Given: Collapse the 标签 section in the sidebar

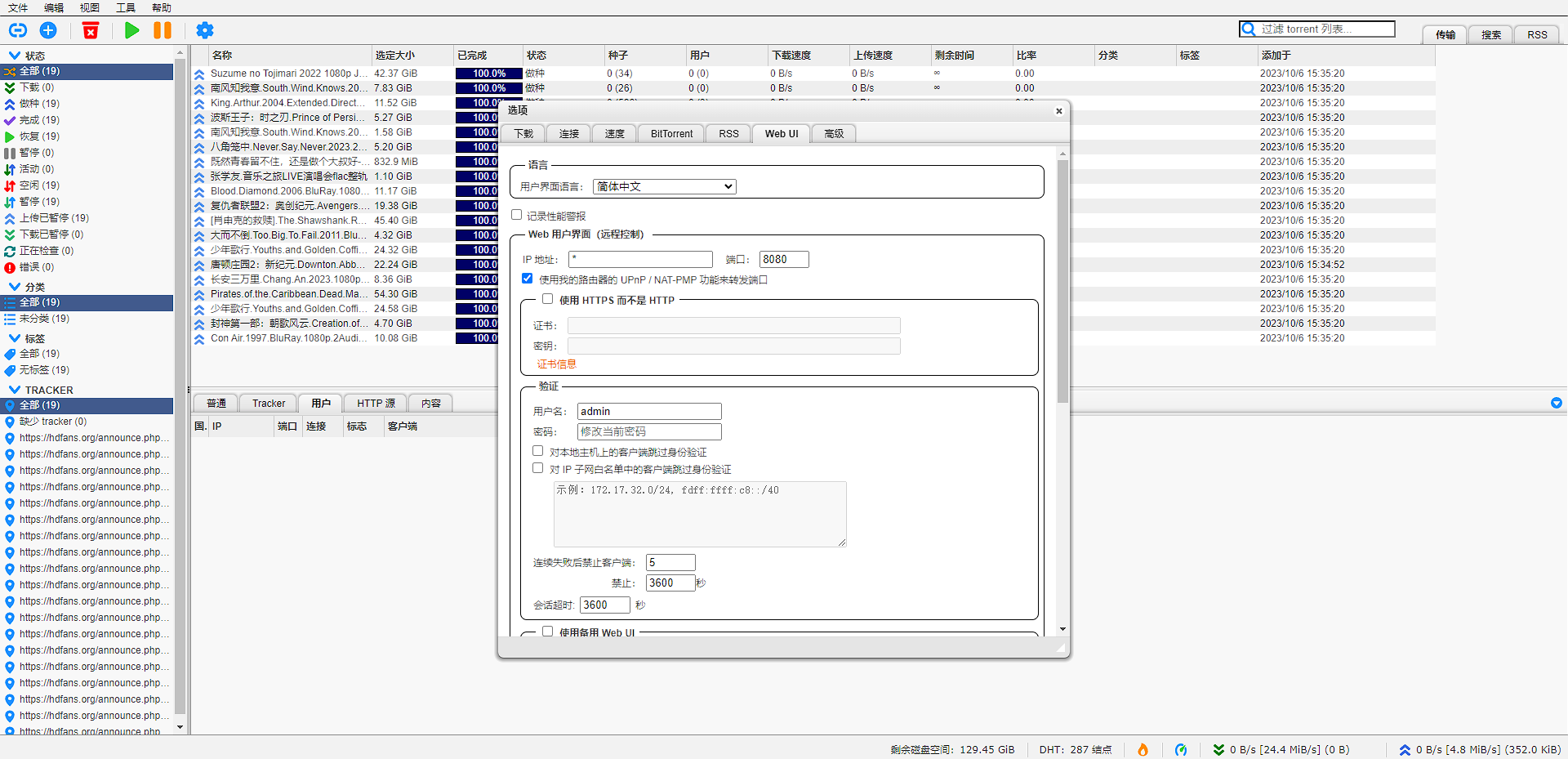Looking at the screenshot, I should (x=15, y=338).
